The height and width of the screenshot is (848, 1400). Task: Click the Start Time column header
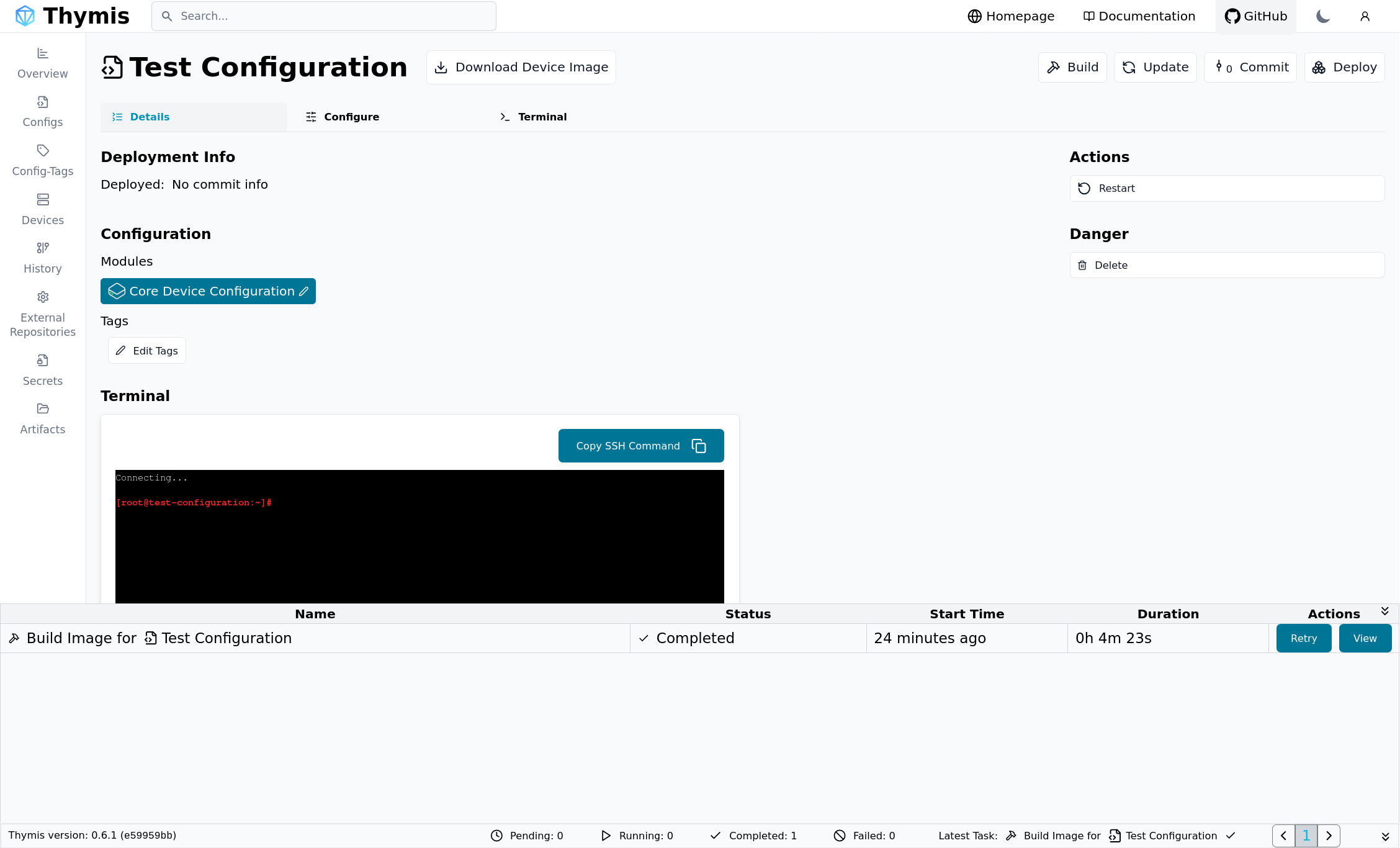click(x=967, y=614)
